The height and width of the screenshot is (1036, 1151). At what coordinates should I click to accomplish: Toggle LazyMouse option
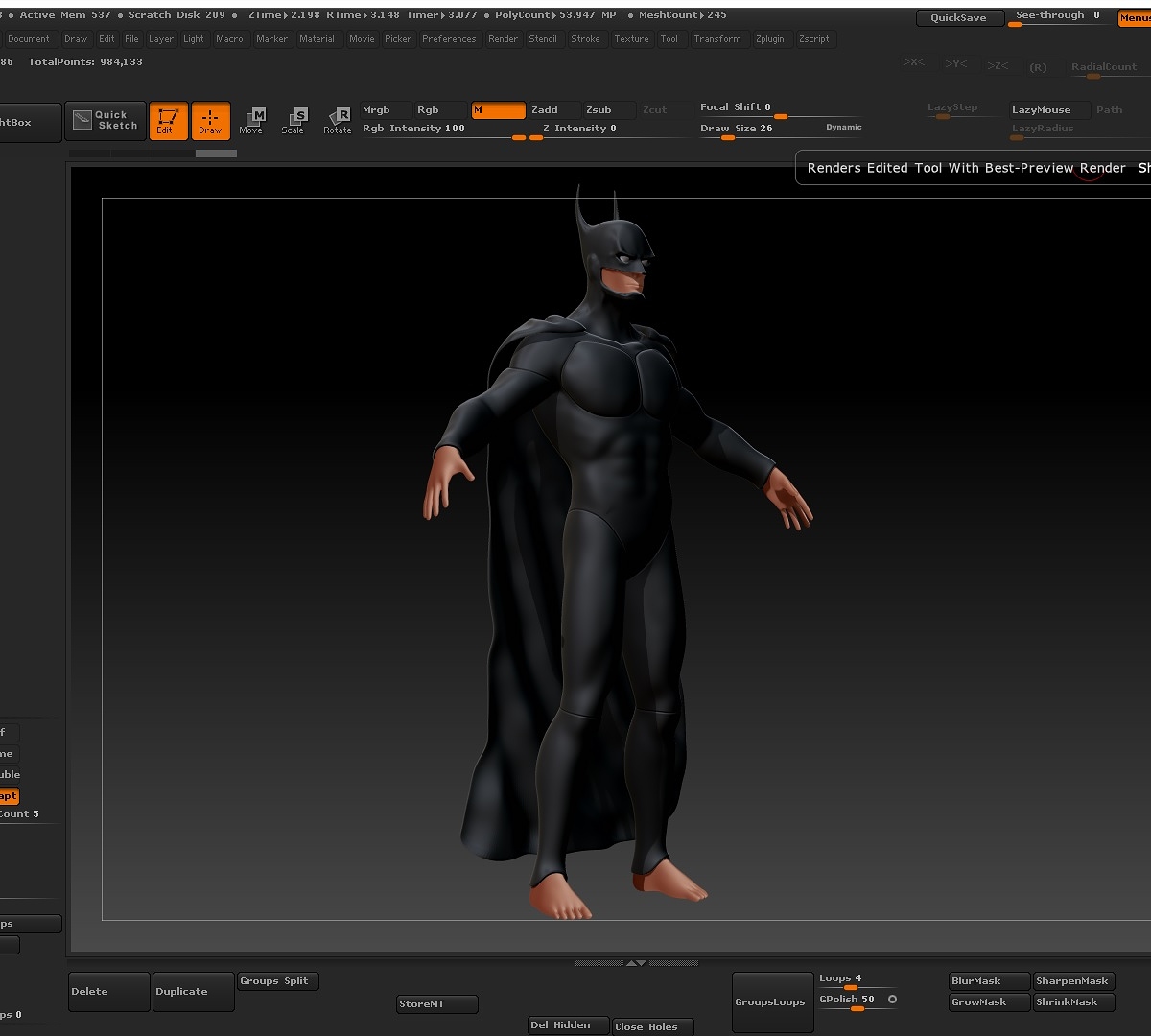[1049, 110]
